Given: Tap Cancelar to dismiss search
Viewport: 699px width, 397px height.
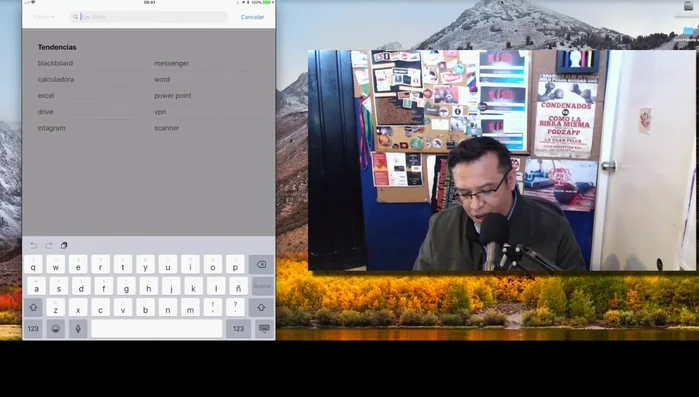Looking at the screenshot, I should [252, 17].
